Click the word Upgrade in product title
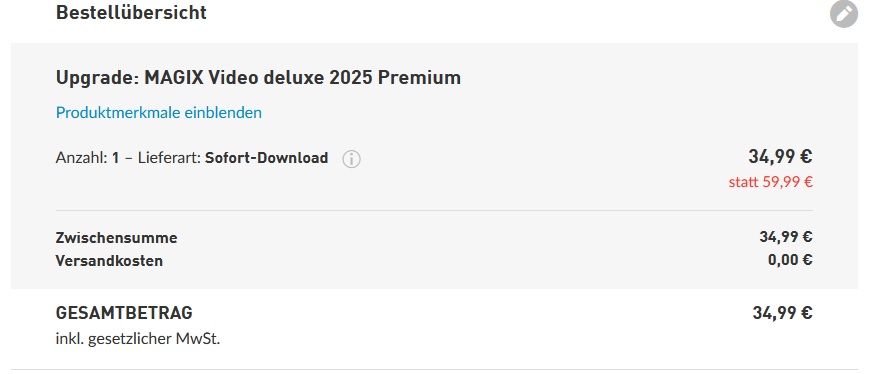Image resolution: width=874 pixels, height=374 pixels. point(97,78)
